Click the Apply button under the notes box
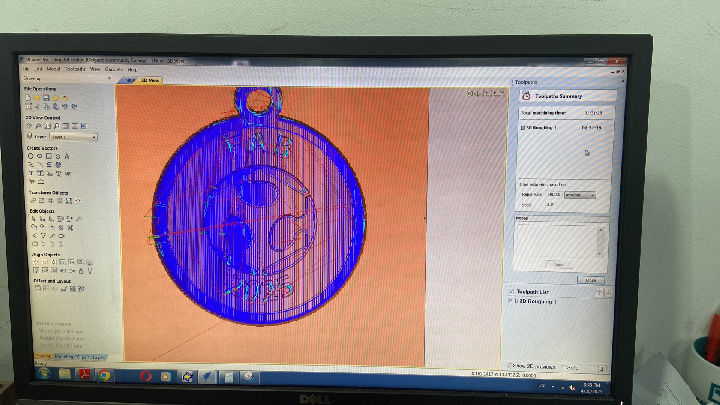The height and width of the screenshot is (405, 720). click(560, 264)
